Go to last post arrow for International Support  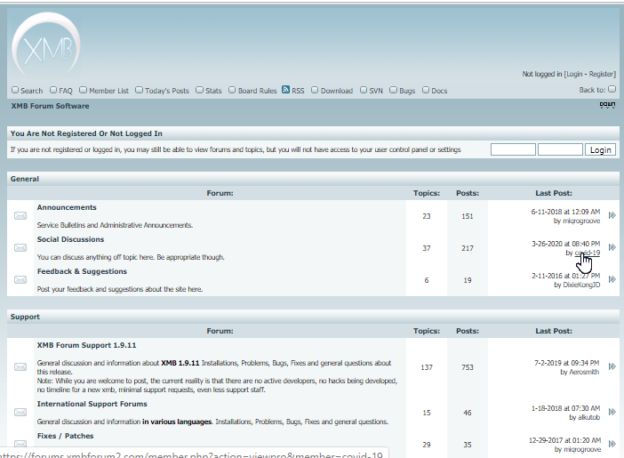tap(612, 412)
